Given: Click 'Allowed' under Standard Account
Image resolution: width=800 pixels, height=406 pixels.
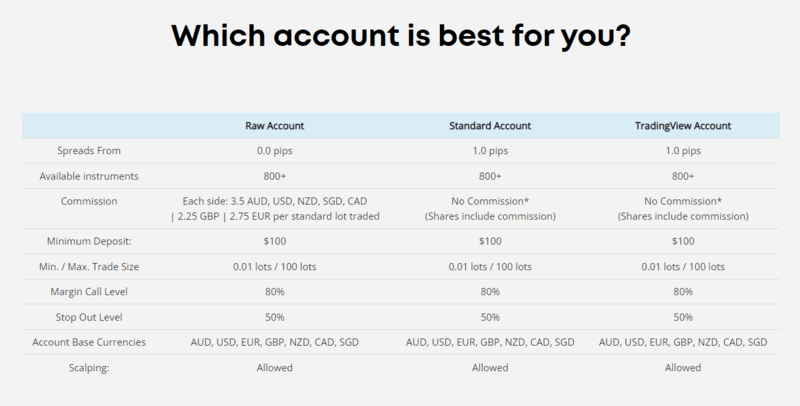Looking at the screenshot, I should click(x=490, y=367).
